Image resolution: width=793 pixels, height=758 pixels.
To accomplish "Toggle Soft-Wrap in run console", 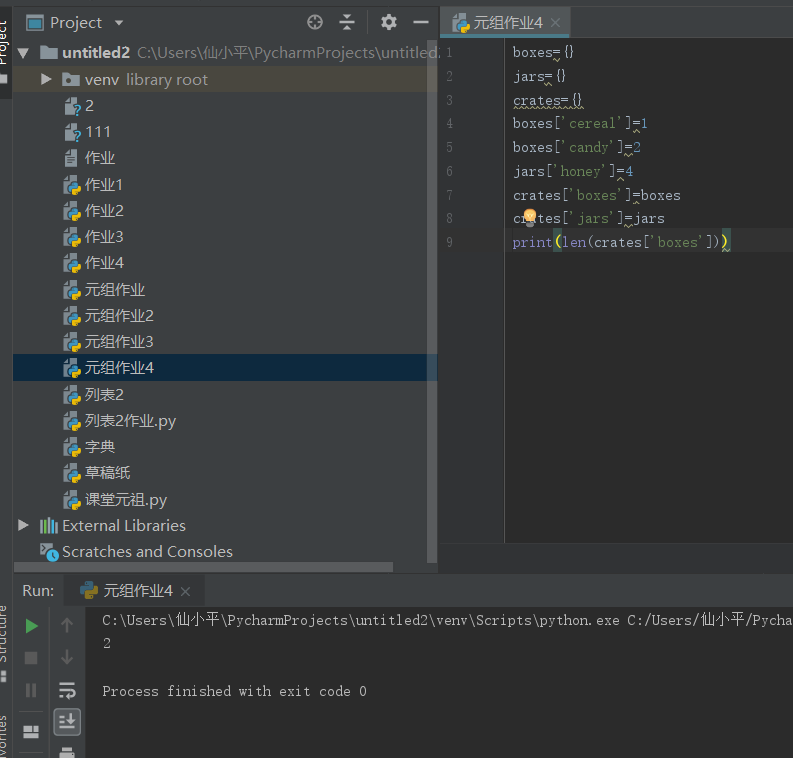I will click(67, 690).
